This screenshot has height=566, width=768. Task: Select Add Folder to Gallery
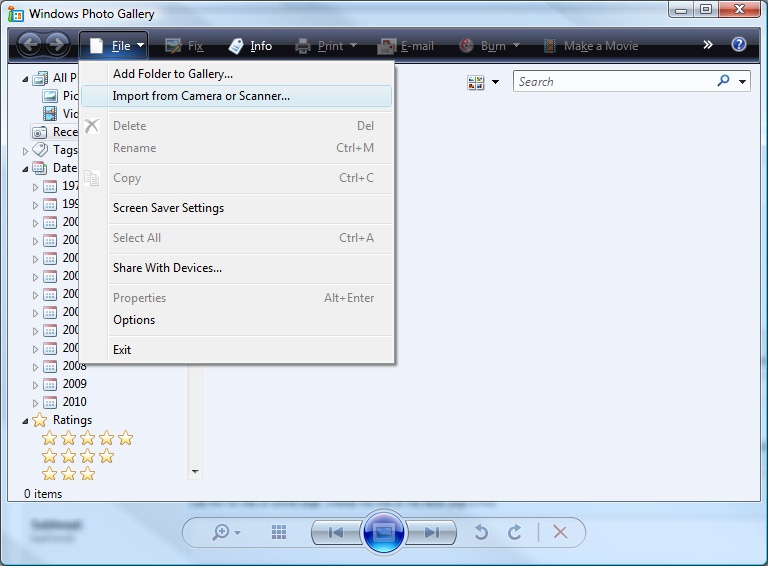[x=237, y=74]
